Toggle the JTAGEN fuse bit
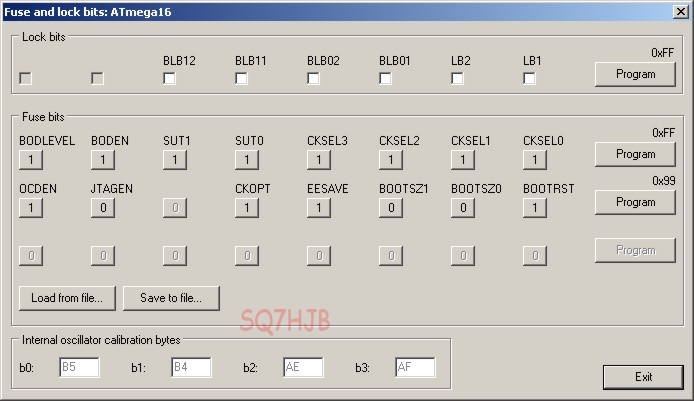The height and width of the screenshot is (401, 694). pos(103,208)
